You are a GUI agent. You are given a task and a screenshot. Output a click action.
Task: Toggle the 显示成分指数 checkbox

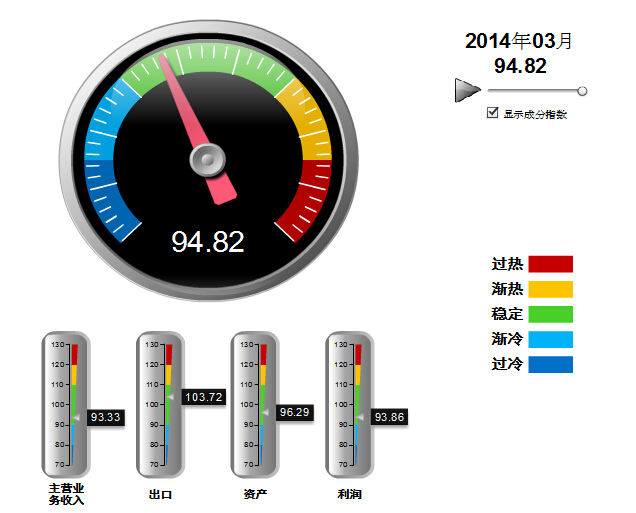click(492, 113)
